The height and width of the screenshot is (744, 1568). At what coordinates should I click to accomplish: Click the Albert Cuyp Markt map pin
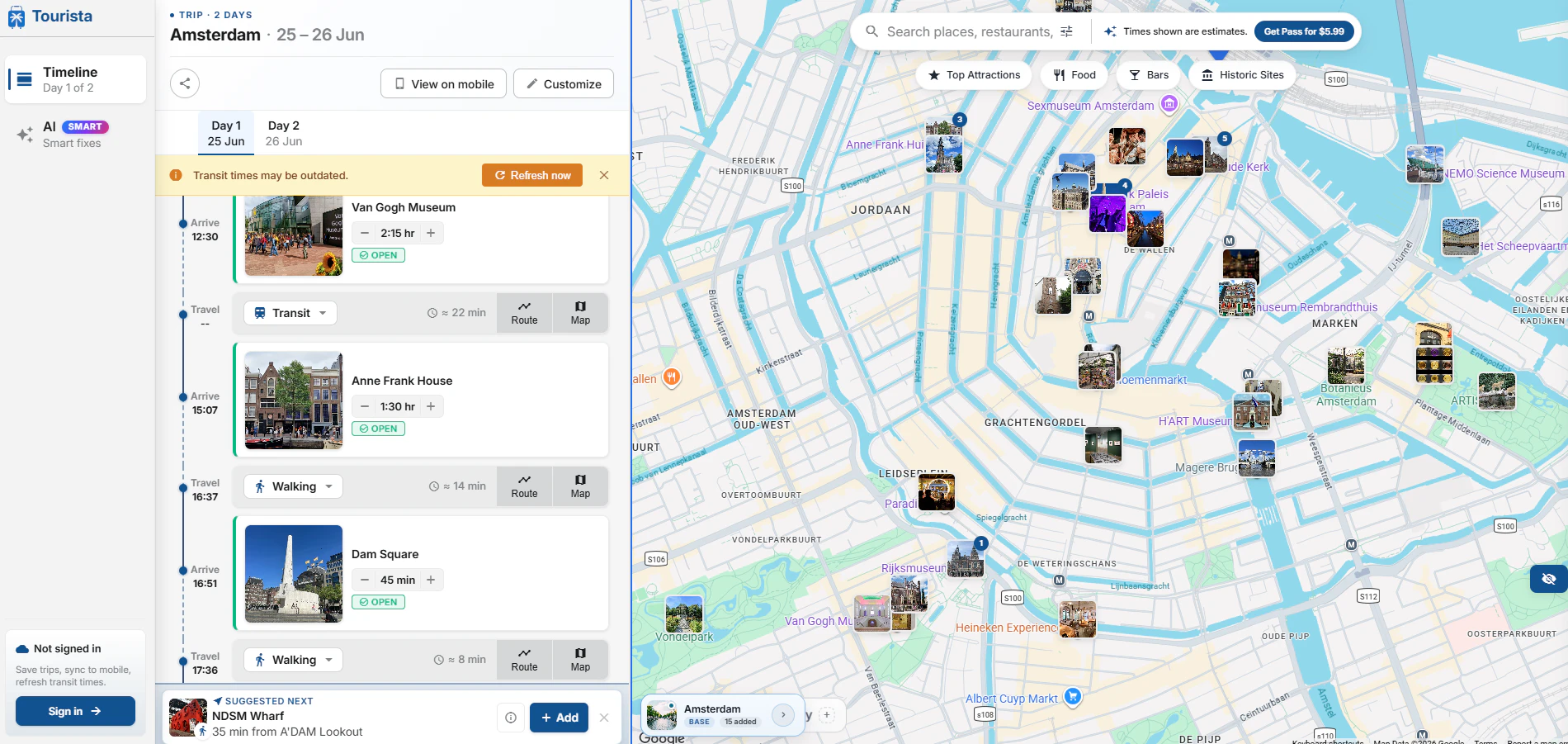click(1072, 697)
